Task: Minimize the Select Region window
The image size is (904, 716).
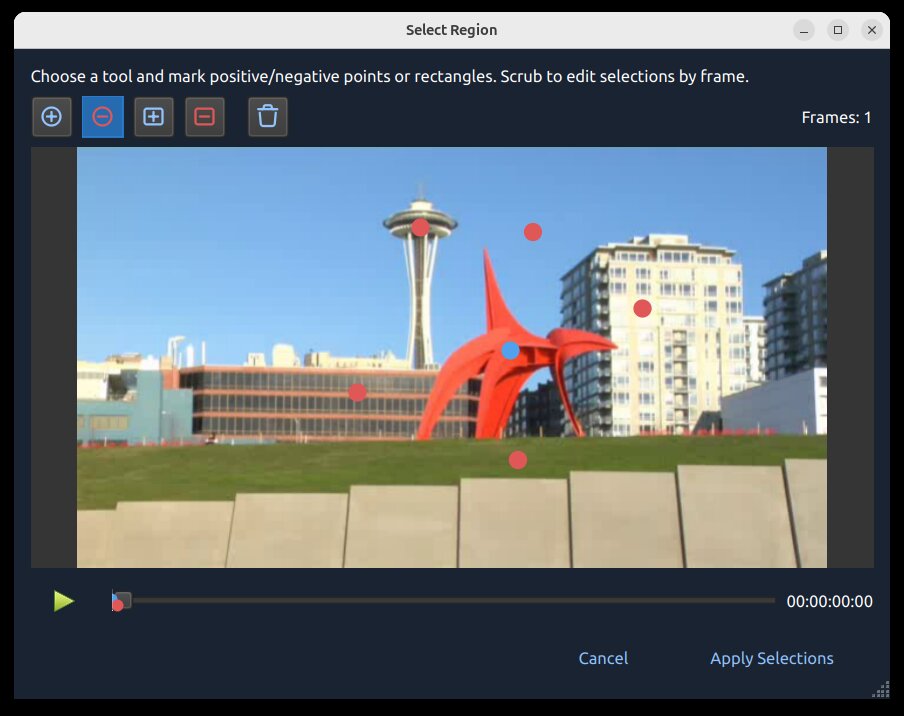Action: 804,30
